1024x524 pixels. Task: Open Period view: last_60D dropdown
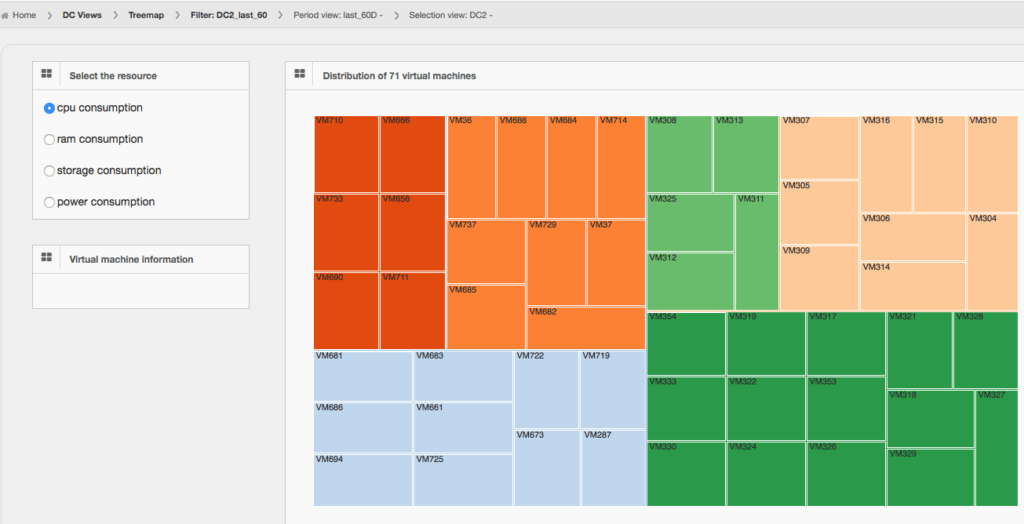point(338,15)
